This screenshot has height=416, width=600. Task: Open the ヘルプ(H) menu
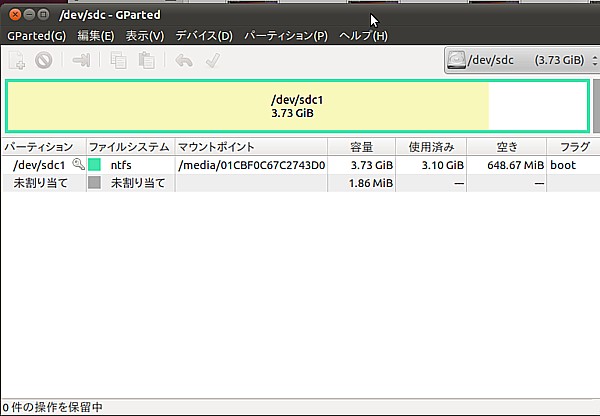point(363,36)
